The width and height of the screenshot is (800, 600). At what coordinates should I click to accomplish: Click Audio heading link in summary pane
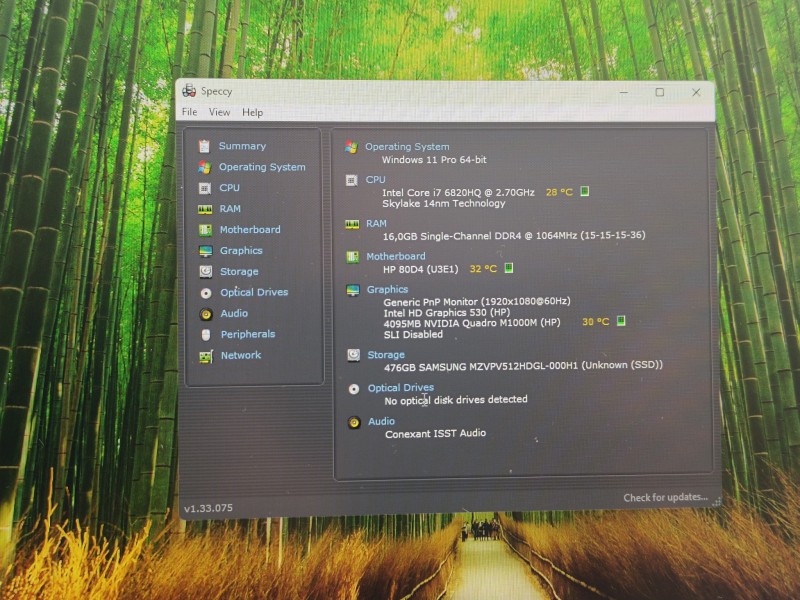click(382, 421)
